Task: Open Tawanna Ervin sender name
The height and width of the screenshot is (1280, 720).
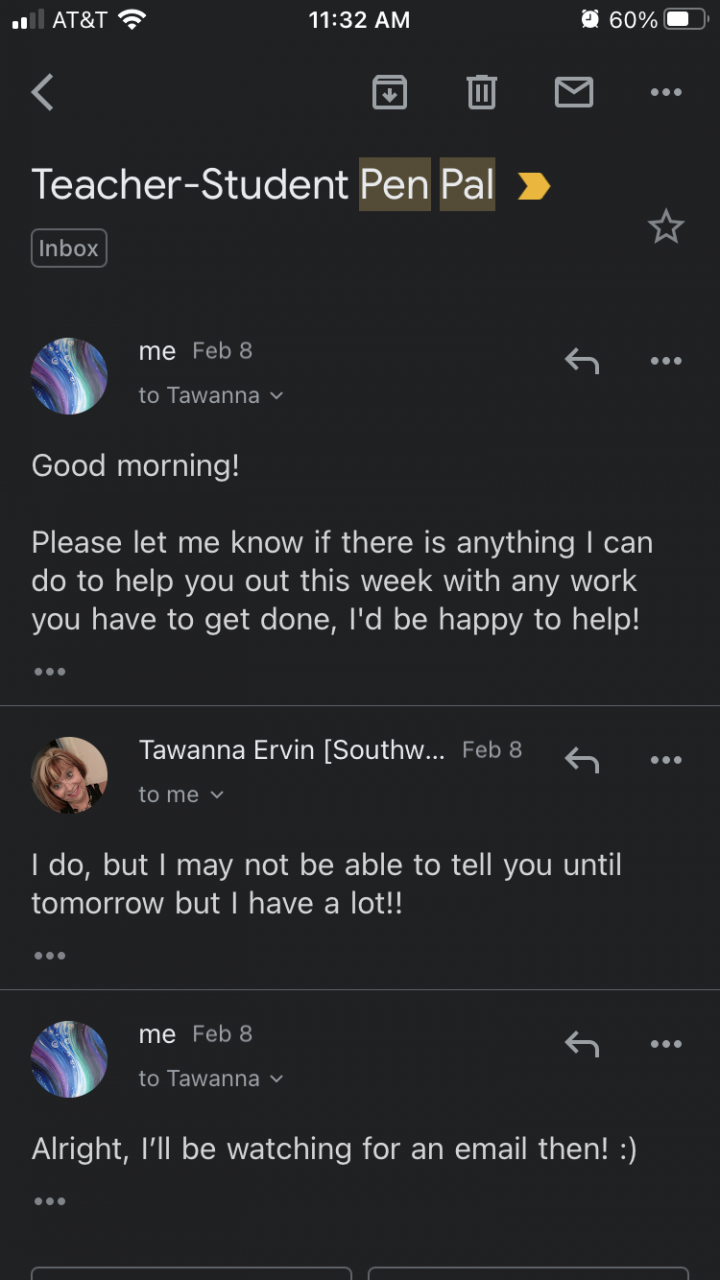Action: click(x=291, y=750)
